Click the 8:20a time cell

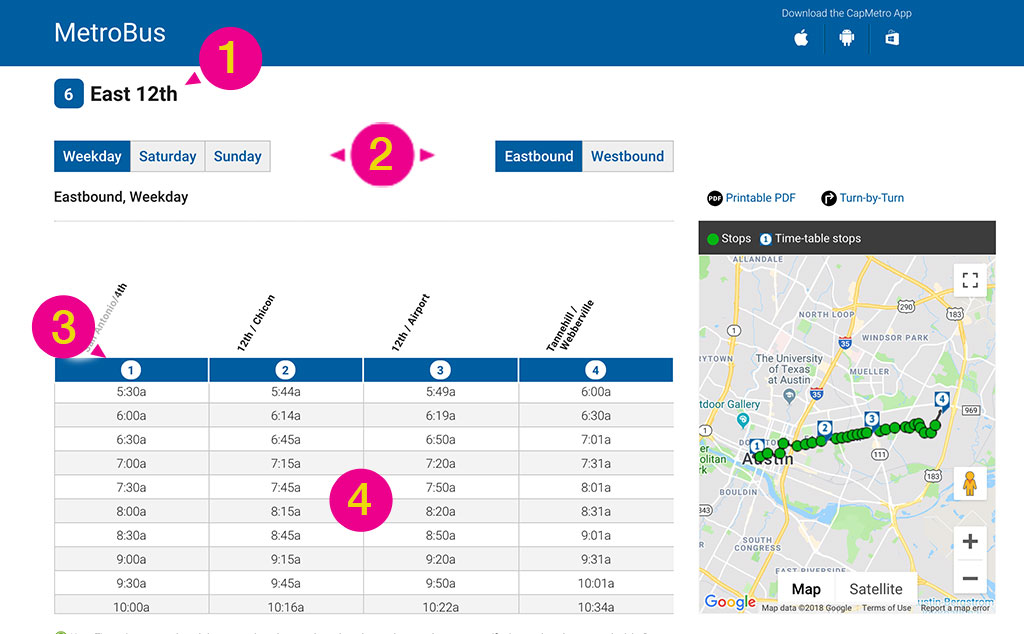point(440,511)
